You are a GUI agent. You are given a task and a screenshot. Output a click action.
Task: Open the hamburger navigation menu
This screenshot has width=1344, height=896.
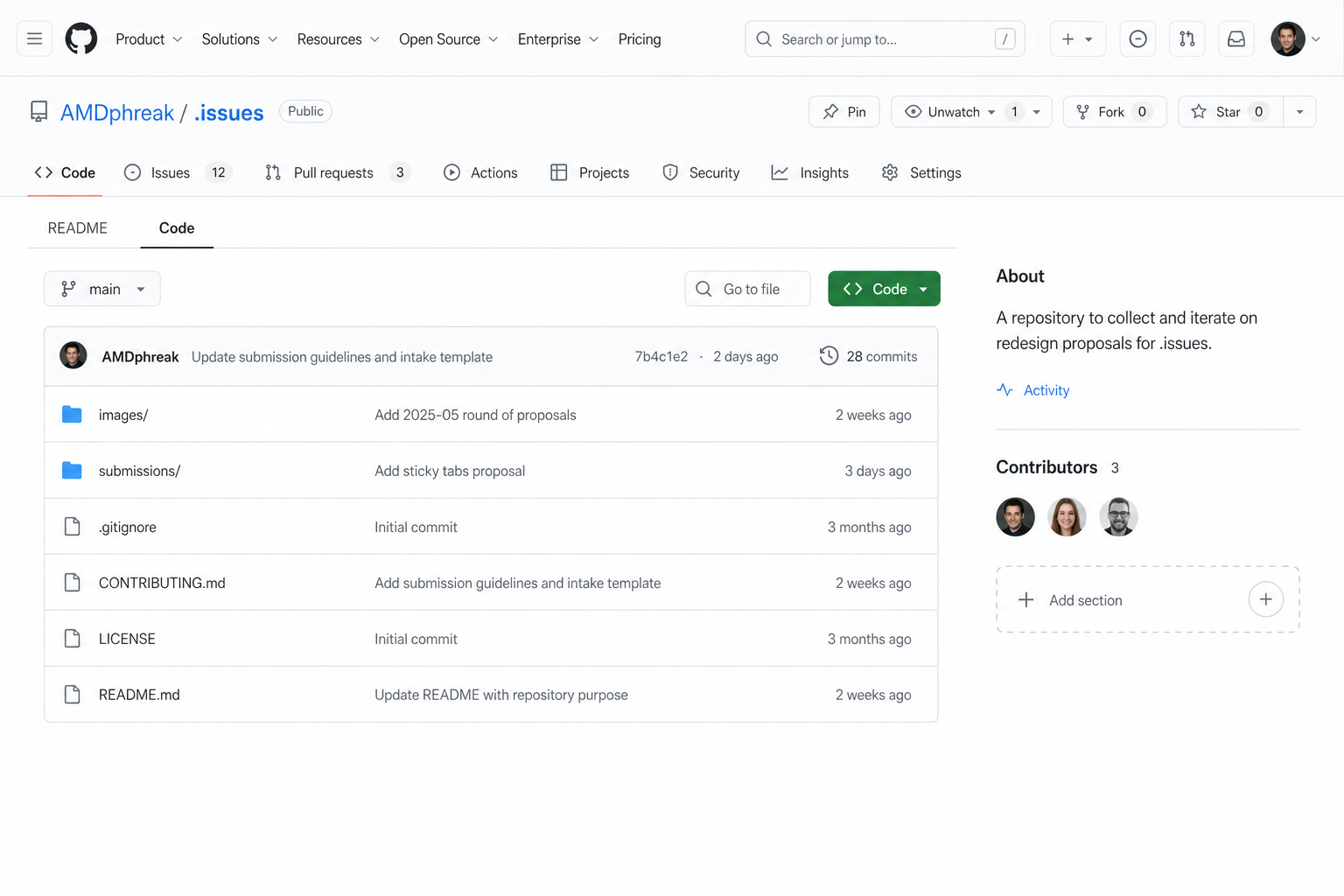tap(35, 38)
